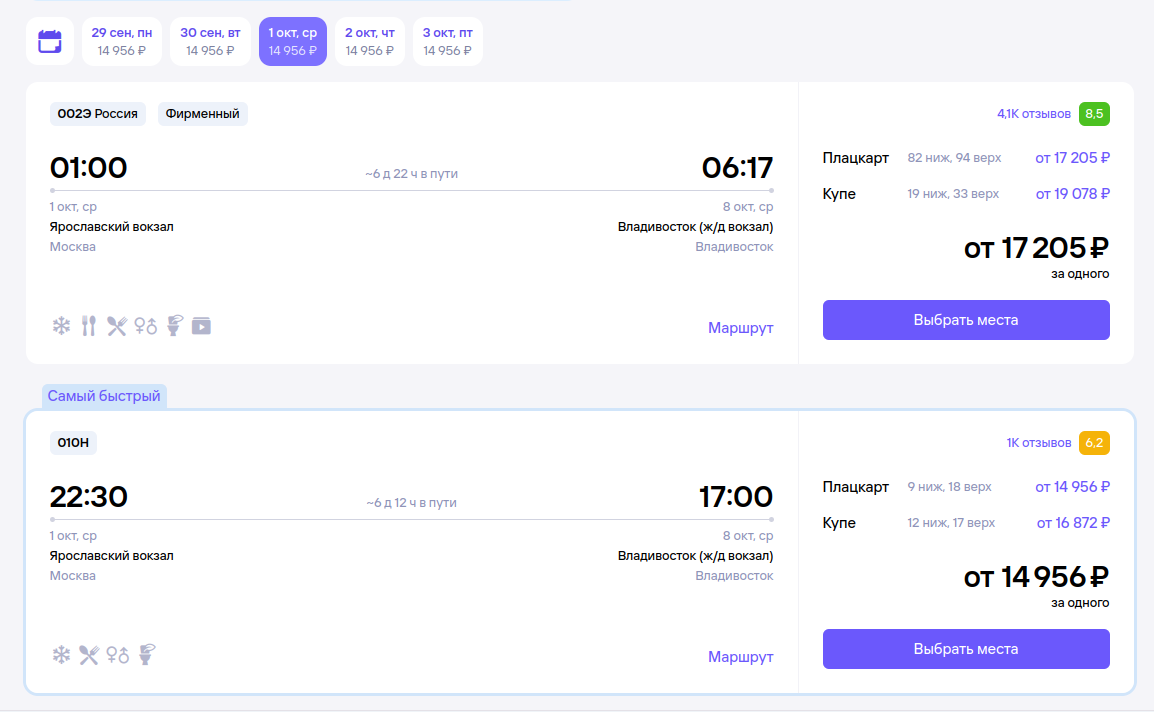Click the gender compartments icon on train 002Э
This screenshot has height=712, width=1154.
coord(146,325)
